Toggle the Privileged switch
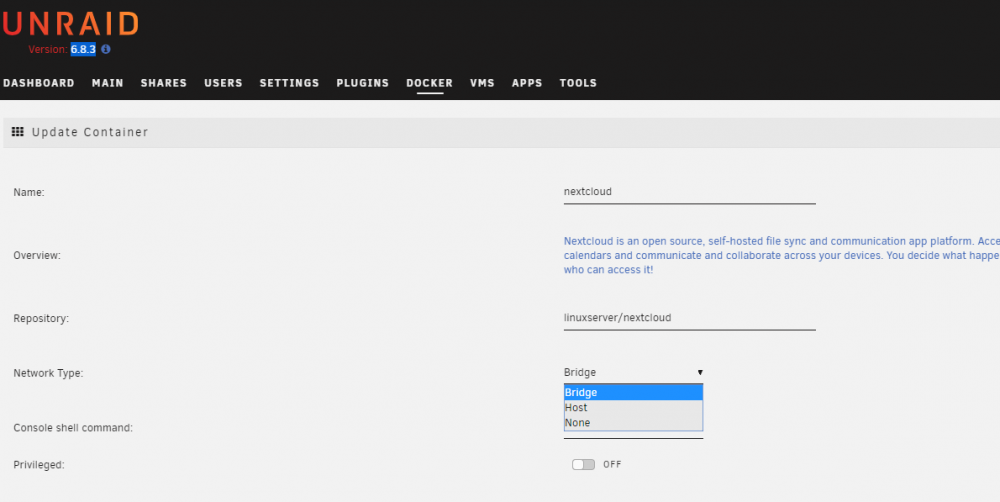The width and height of the screenshot is (1000, 502). (x=583, y=464)
